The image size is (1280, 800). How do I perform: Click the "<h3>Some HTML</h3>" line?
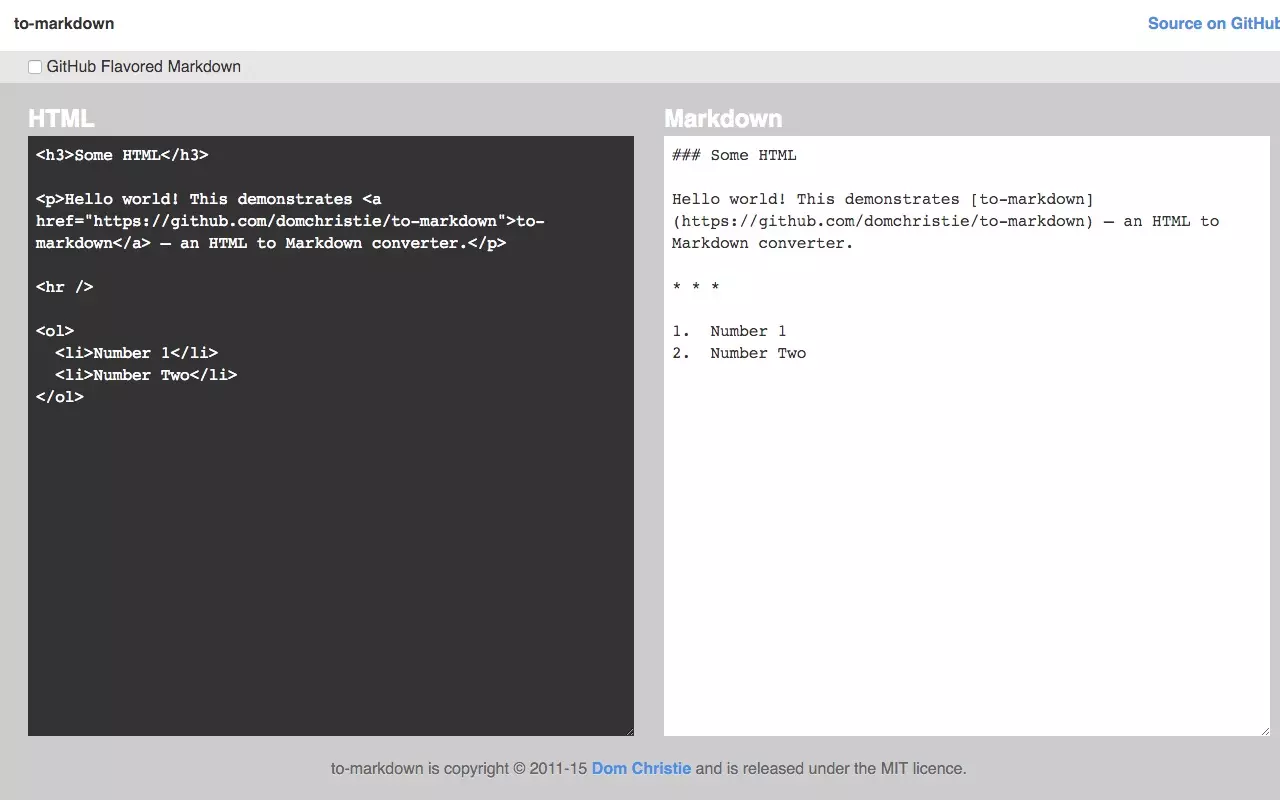pos(122,155)
